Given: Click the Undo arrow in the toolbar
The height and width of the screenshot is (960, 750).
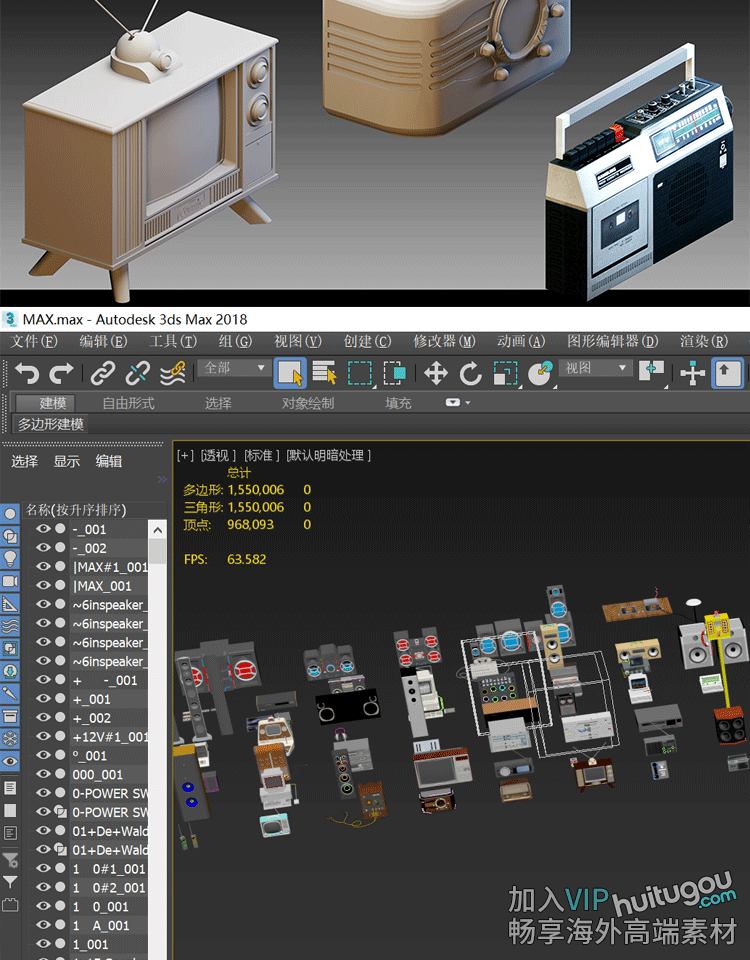Looking at the screenshot, I should coord(27,374).
